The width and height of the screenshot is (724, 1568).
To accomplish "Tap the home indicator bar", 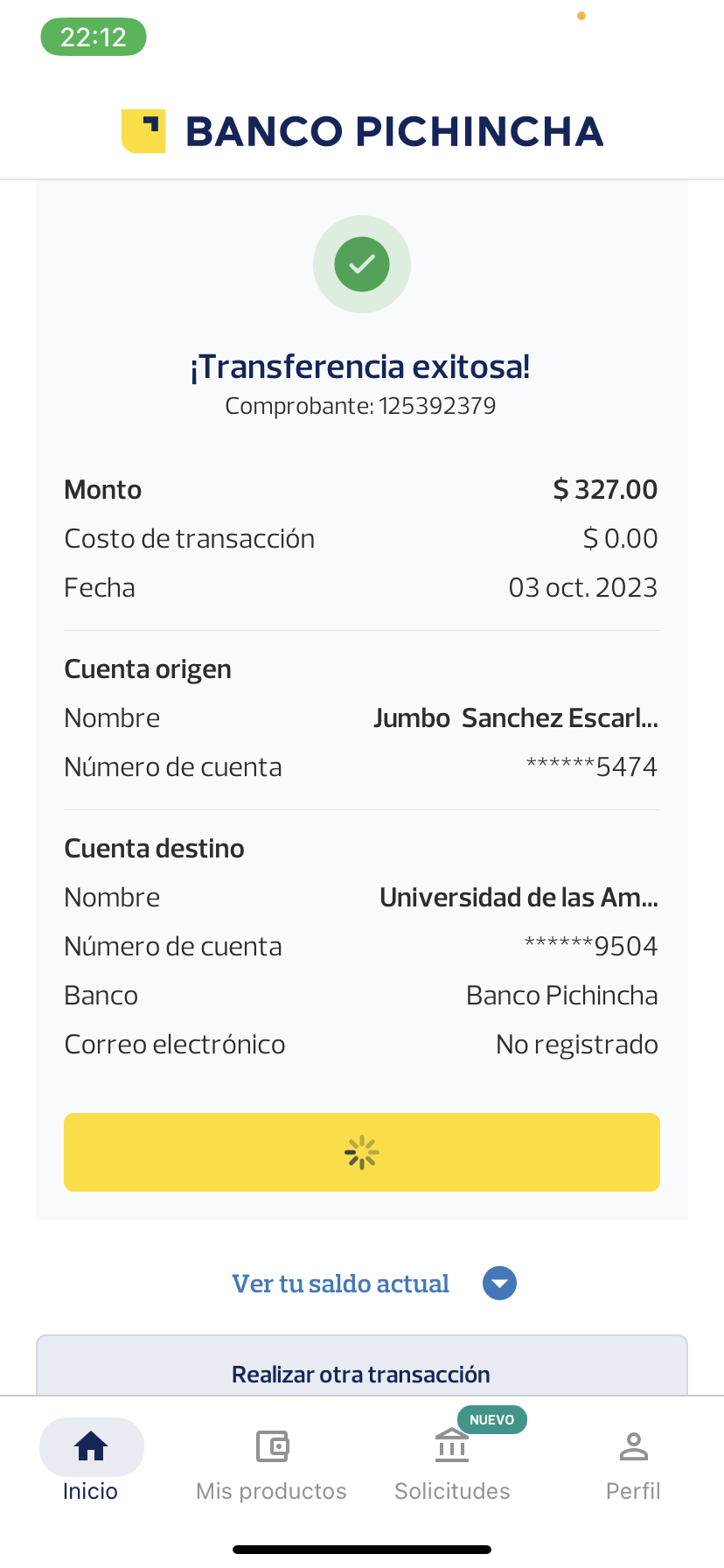I will pos(362,1550).
